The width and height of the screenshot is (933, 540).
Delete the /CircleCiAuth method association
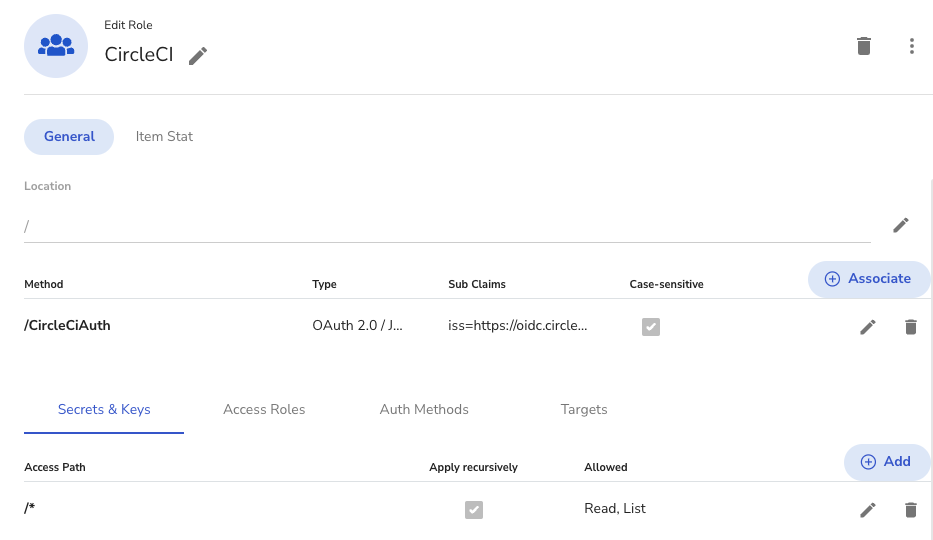pyautogui.click(x=910, y=326)
